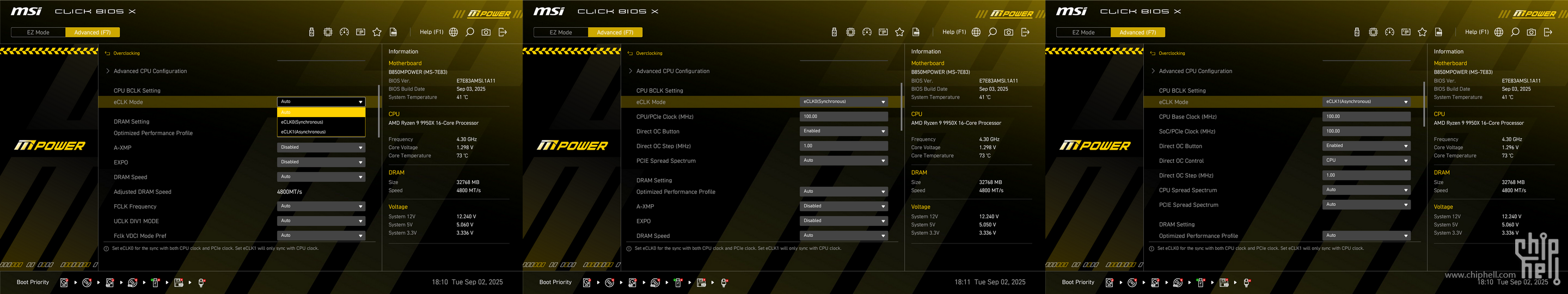Open EXPO dropdown in middle BIOS screen

point(844,221)
